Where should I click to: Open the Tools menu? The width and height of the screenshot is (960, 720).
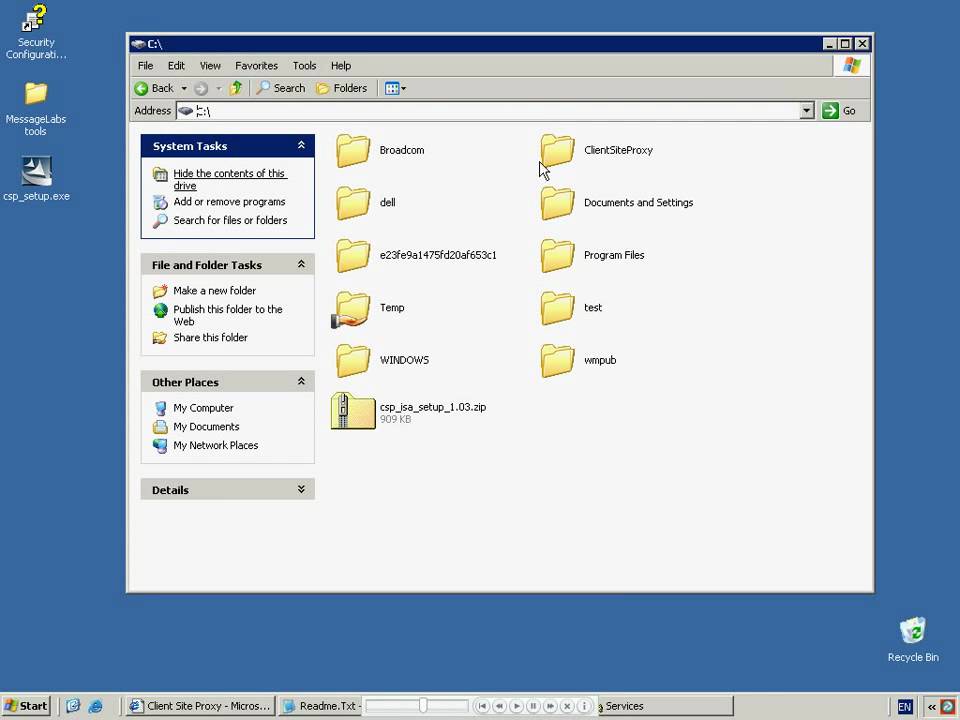click(304, 65)
